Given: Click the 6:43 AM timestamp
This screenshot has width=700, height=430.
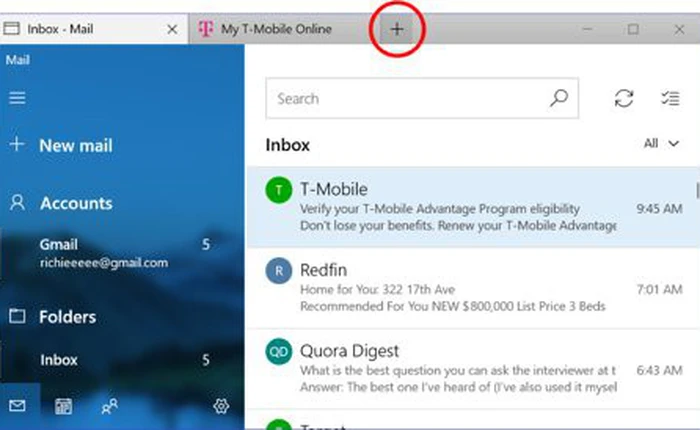Looking at the screenshot, I should click(x=659, y=370).
